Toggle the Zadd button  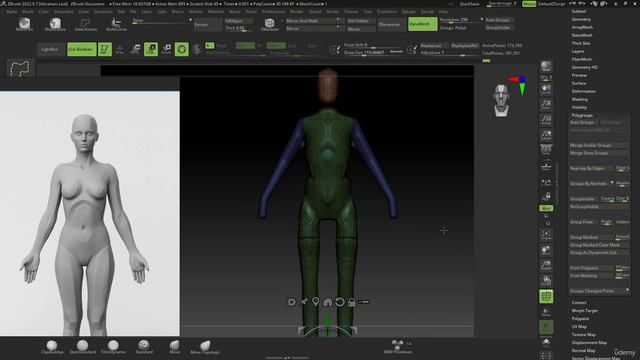click(276, 46)
